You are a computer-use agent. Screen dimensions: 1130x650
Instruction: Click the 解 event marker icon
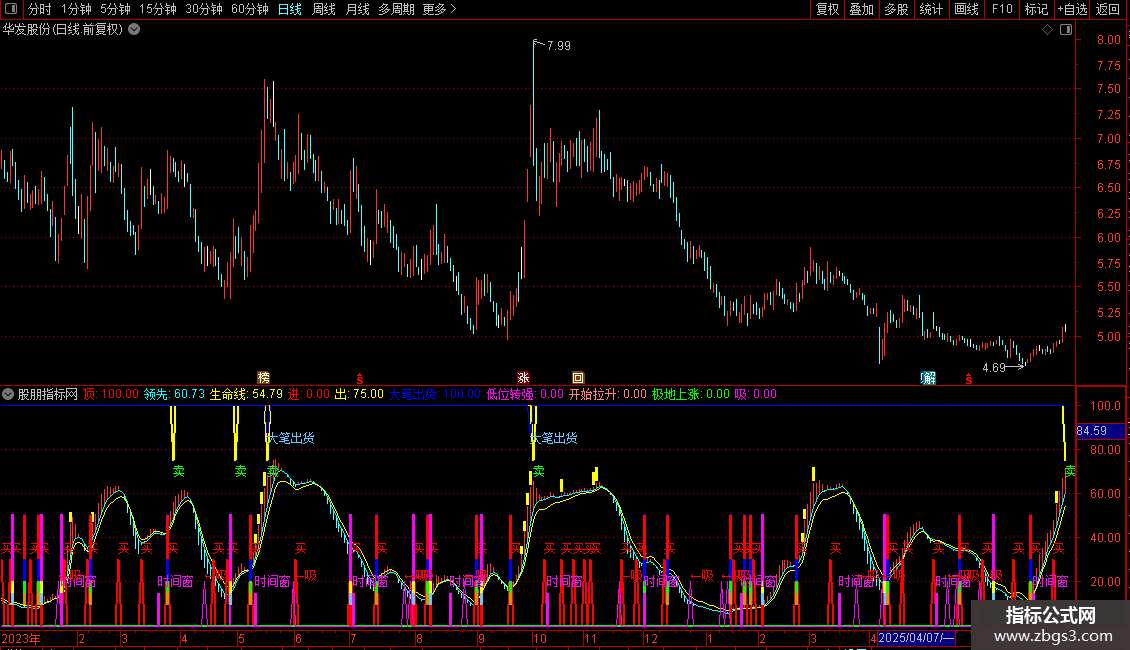click(x=929, y=378)
